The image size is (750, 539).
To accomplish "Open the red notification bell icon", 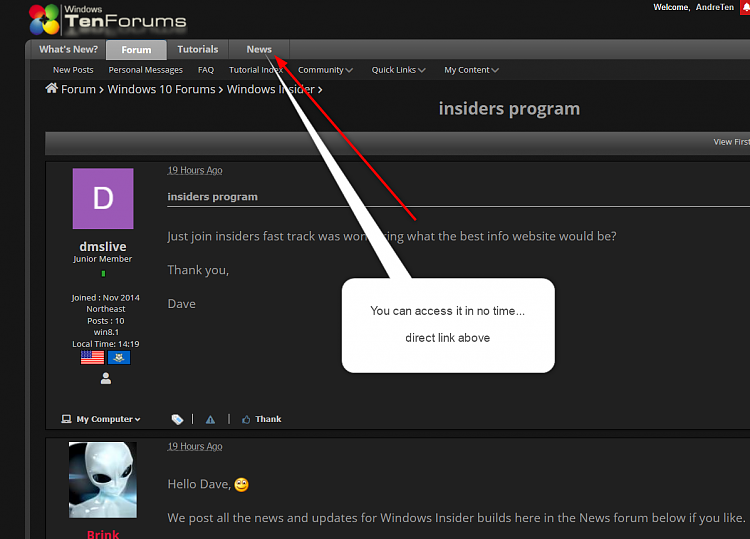I will click(745, 7).
